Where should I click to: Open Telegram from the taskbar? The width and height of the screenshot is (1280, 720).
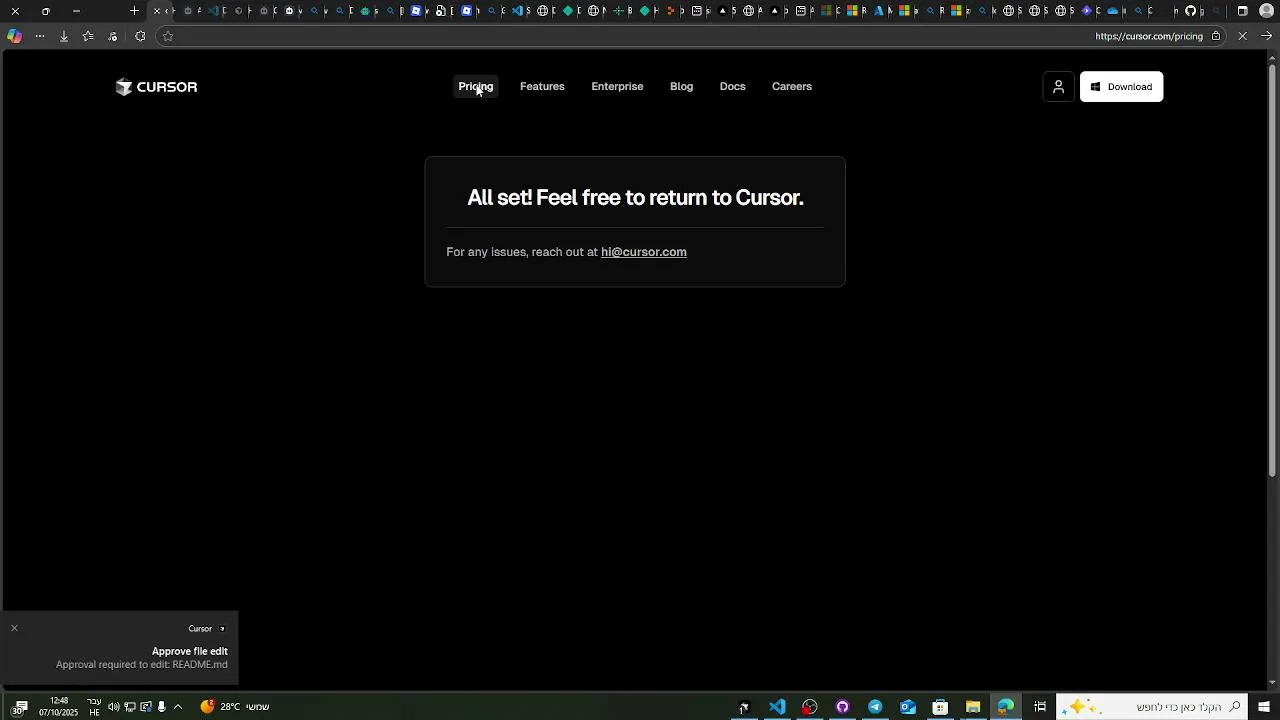pyautogui.click(x=875, y=707)
